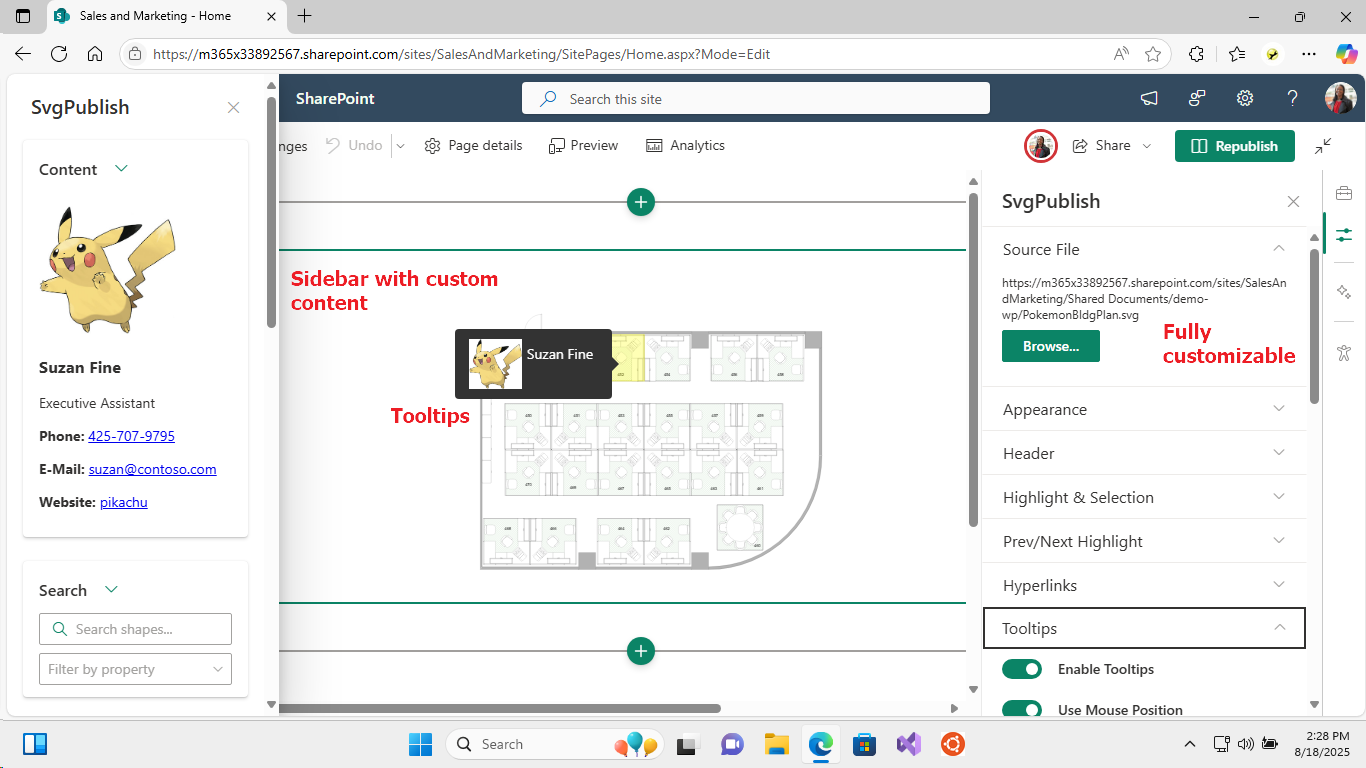Expand the Prev/Next Highlight section
1366x768 pixels.
tap(1145, 541)
